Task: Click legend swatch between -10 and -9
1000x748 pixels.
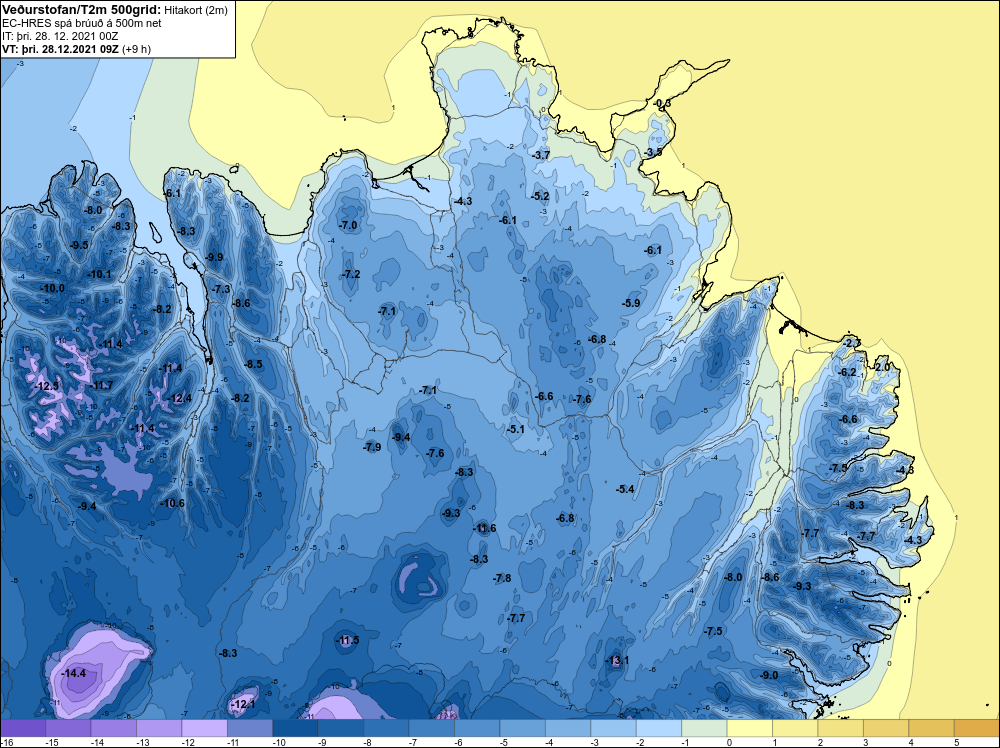Action: 295,728
